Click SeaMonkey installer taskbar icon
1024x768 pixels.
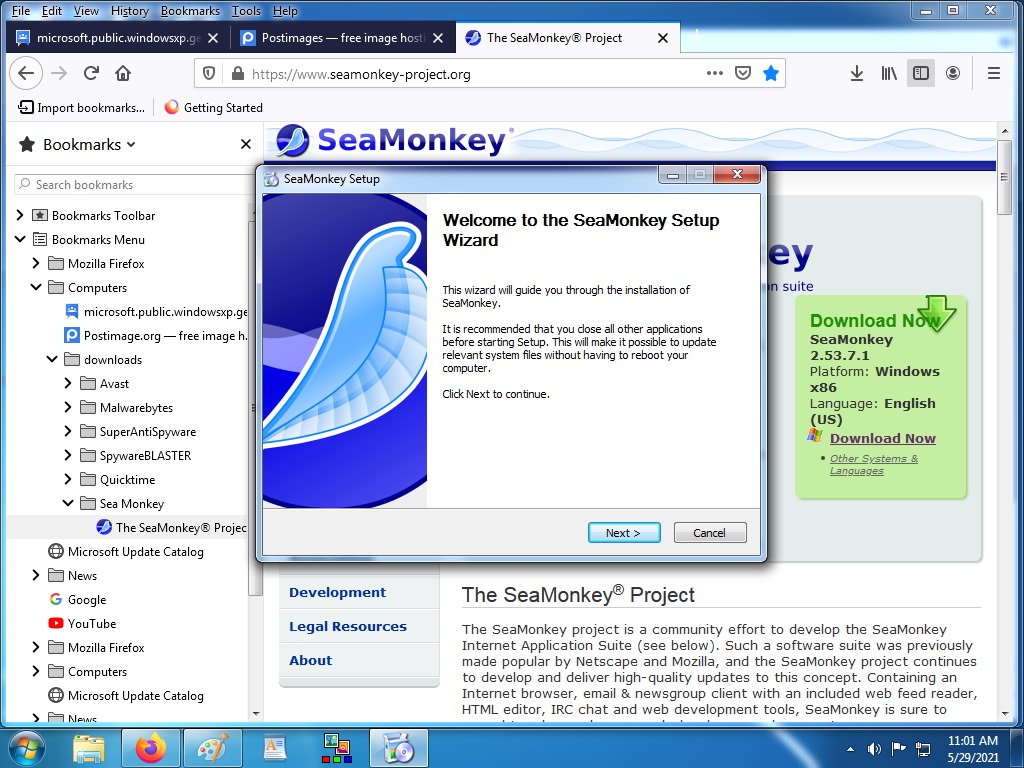[x=399, y=748]
